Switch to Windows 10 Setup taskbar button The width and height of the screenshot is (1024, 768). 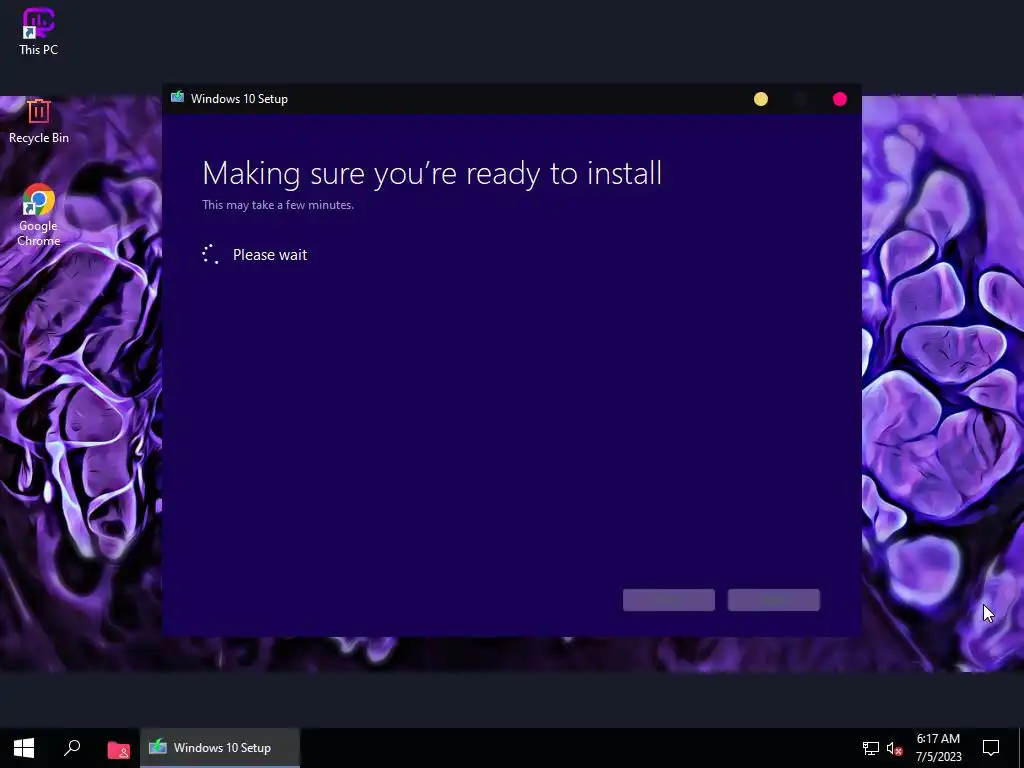(220, 748)
